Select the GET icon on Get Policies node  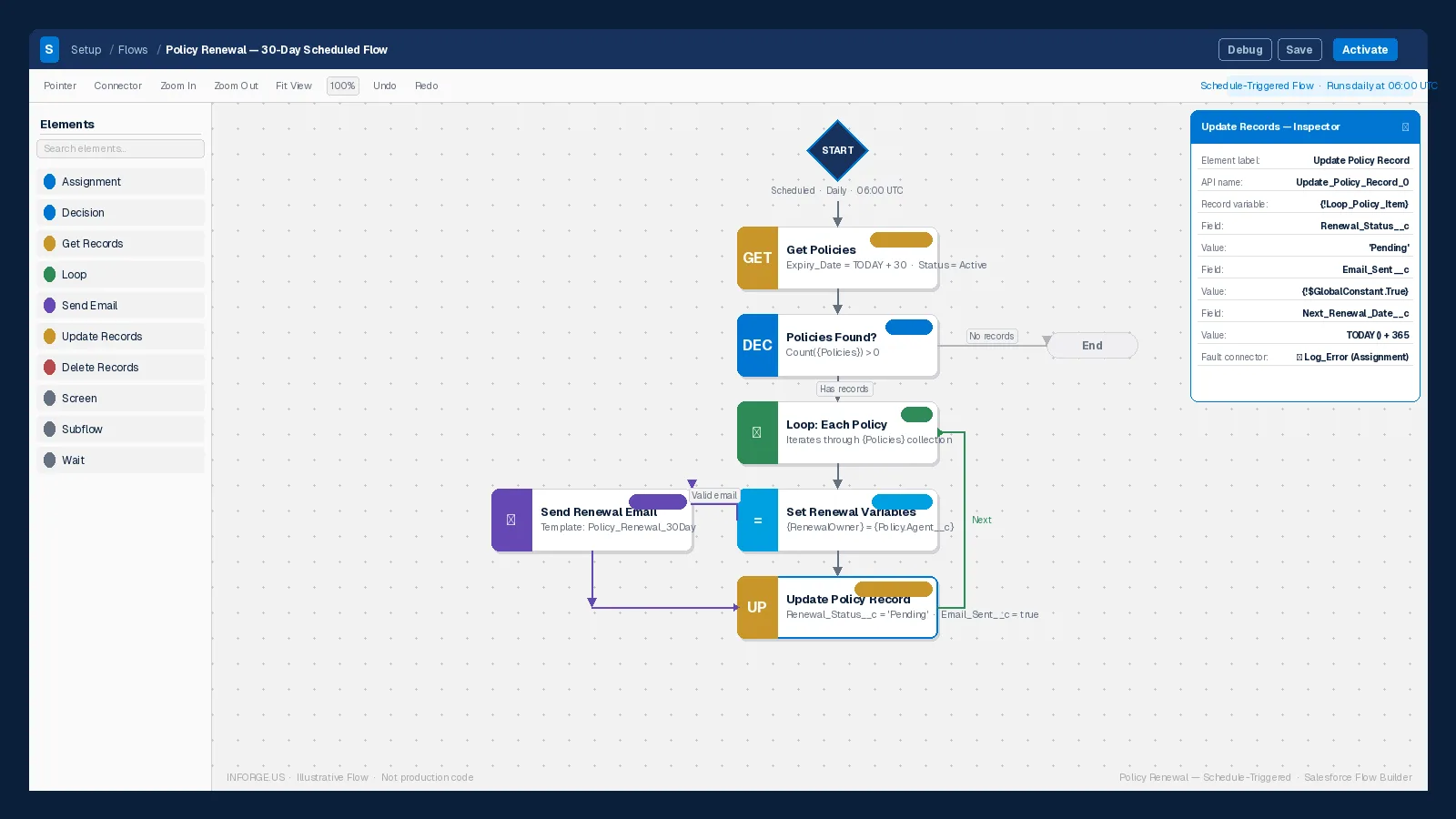tap(757, 258)
